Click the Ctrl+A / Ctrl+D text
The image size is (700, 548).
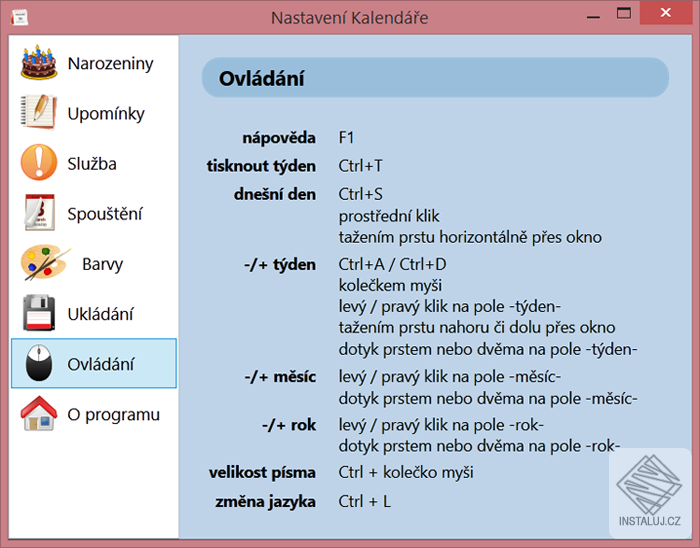point(392,264)
